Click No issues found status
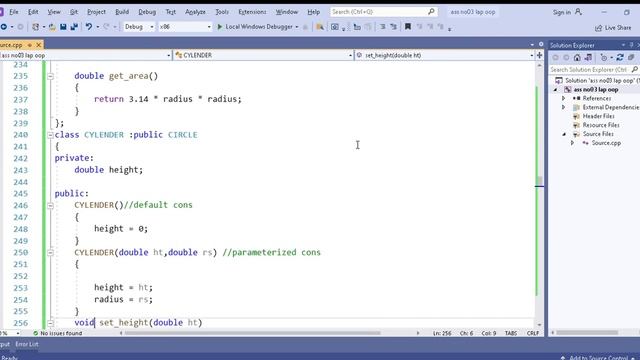This screenshot has width=640, height=360. click(x=57, y=333)
